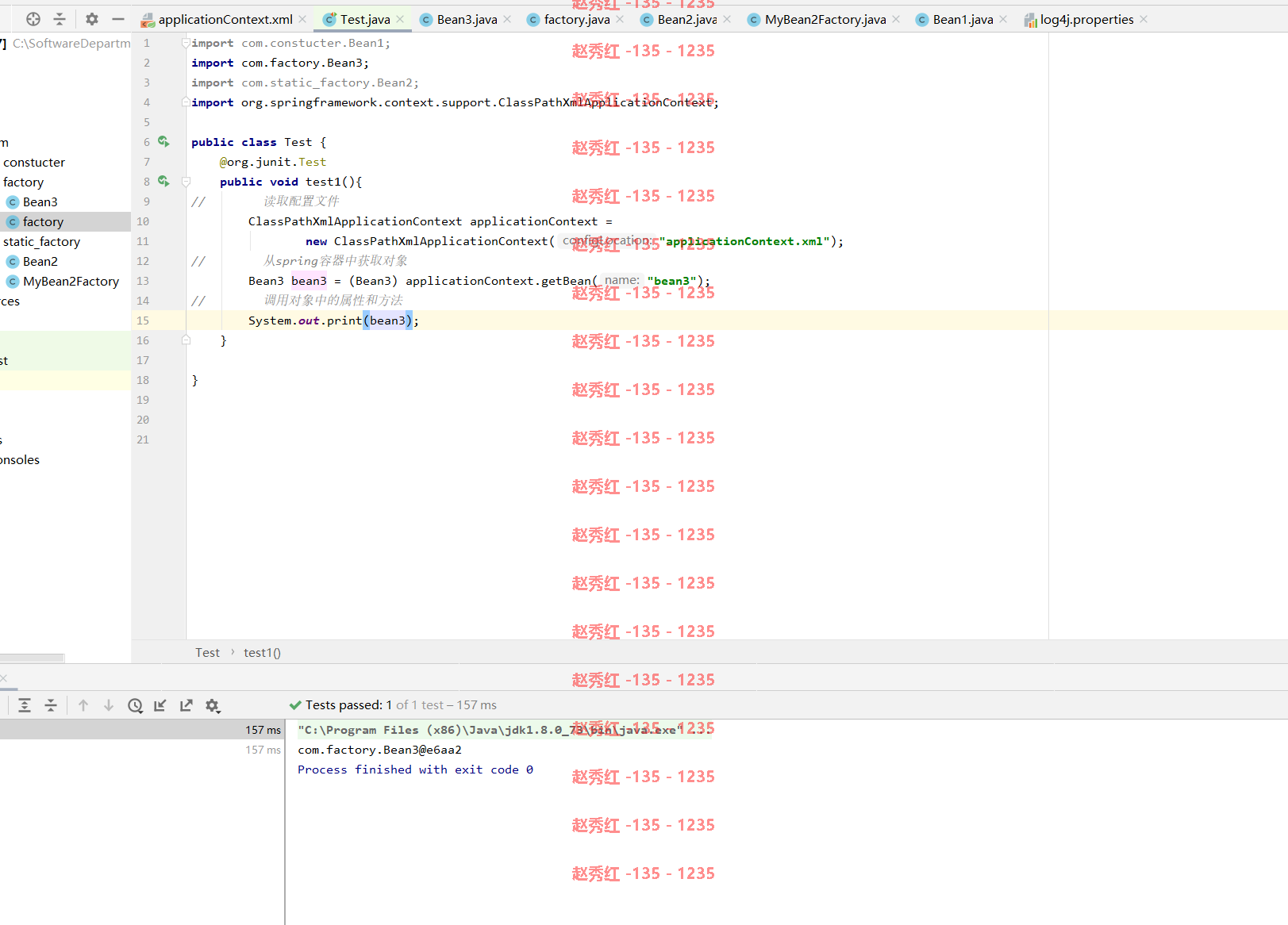Open log4j.properties tab
The height and width of the screenshot is (925, 1288).
click(x=1087, y=19)
